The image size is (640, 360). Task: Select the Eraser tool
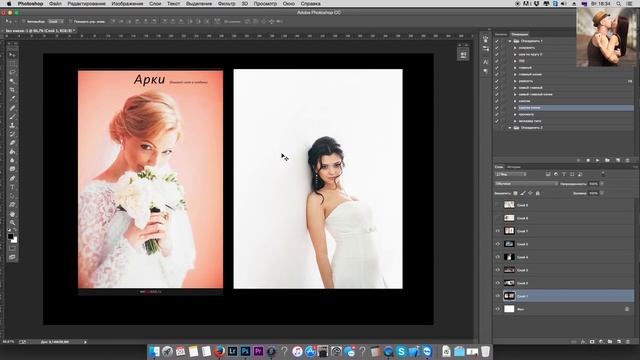pos(12,143)
